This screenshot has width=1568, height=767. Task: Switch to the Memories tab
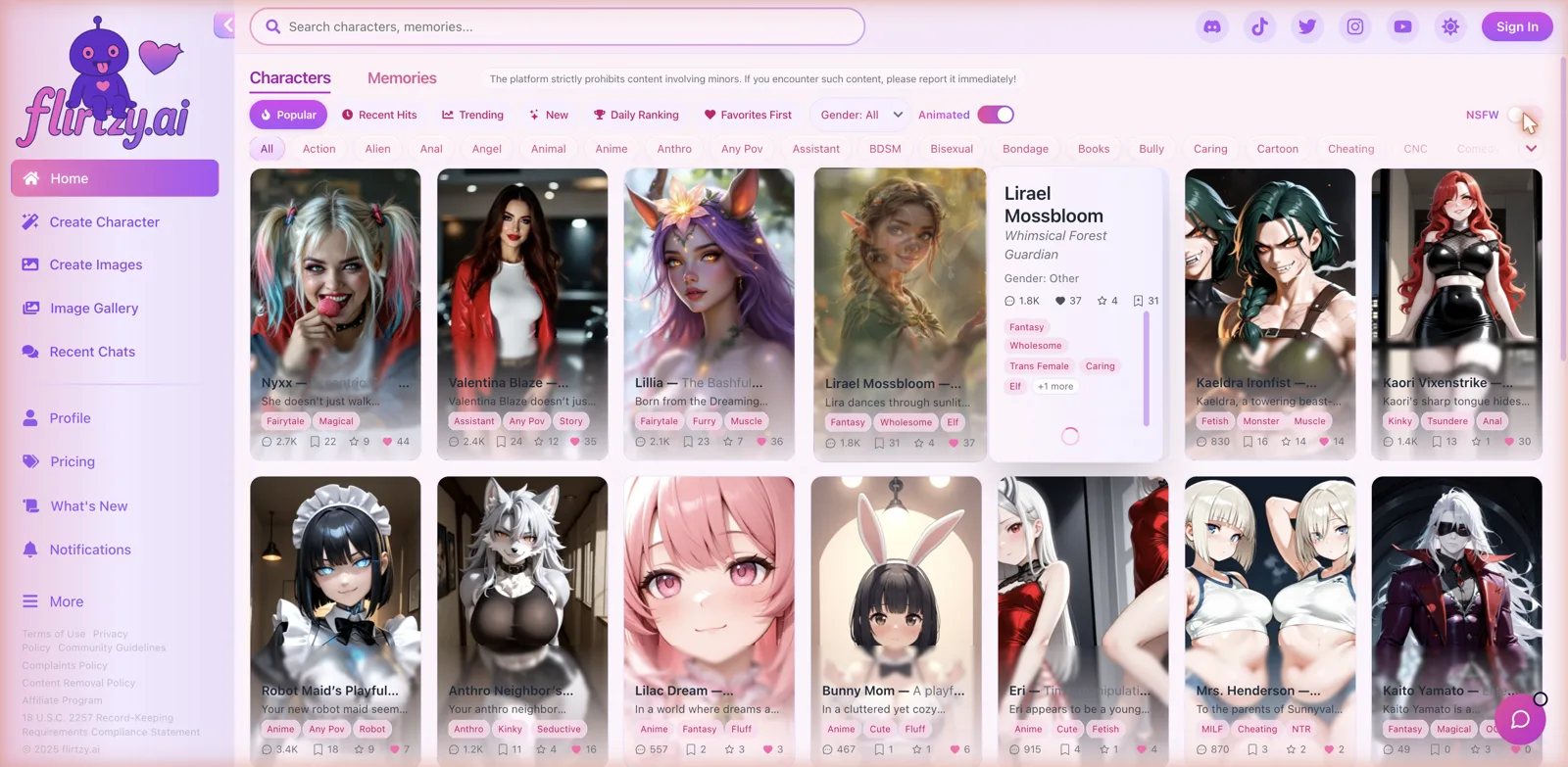tap(402, 78)
